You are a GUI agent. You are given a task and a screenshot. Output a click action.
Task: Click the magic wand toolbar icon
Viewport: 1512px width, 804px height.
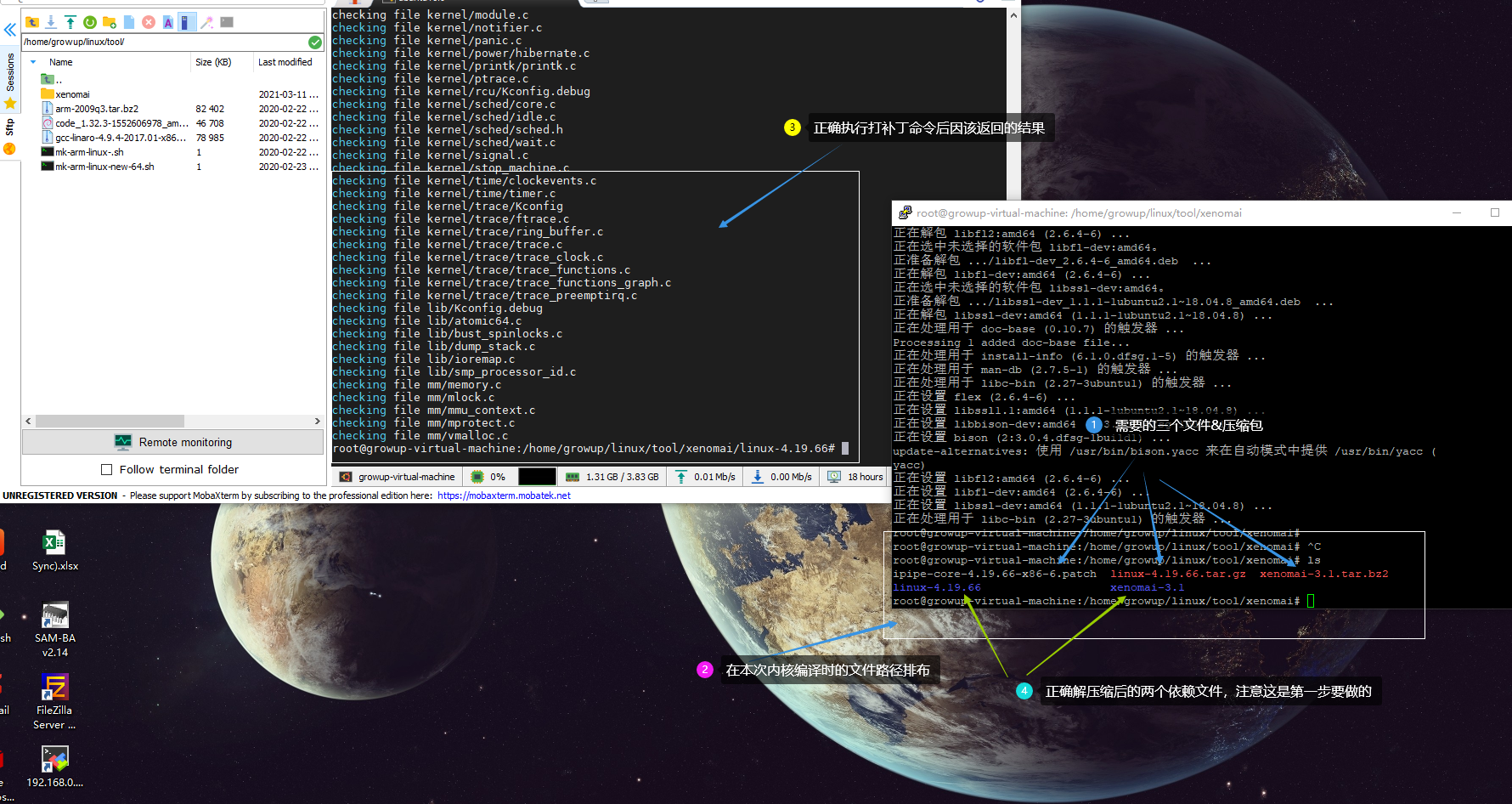click(207, 22)
